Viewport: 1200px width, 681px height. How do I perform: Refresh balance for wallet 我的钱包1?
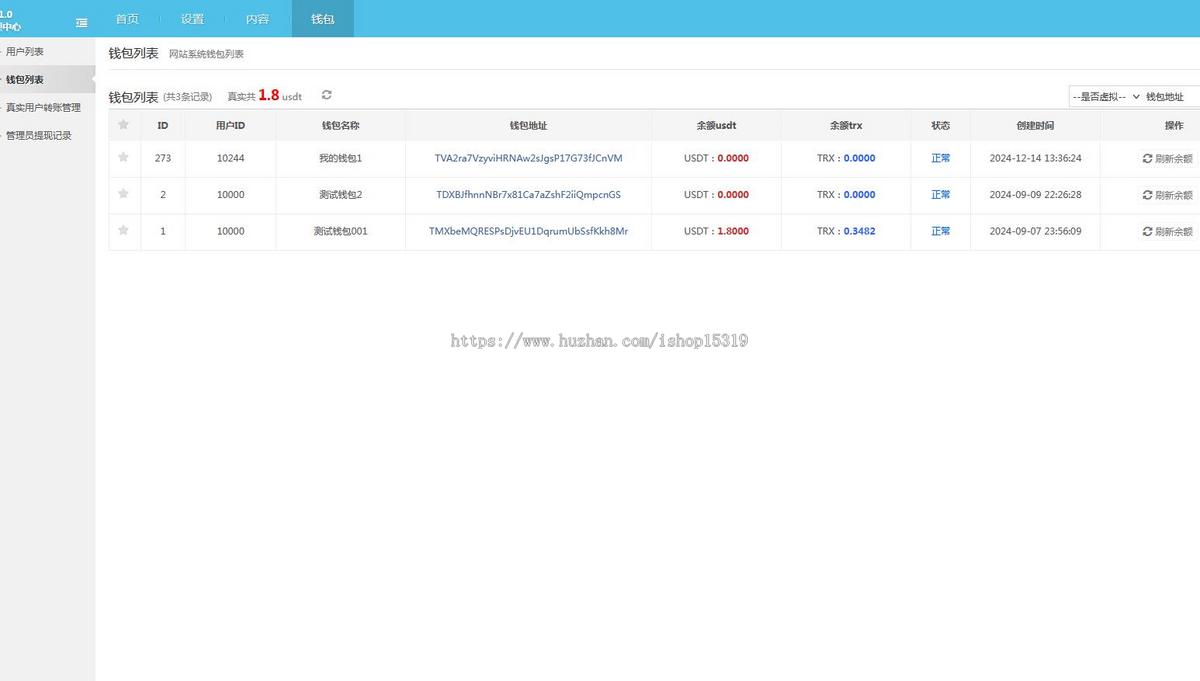point(1167,158)
